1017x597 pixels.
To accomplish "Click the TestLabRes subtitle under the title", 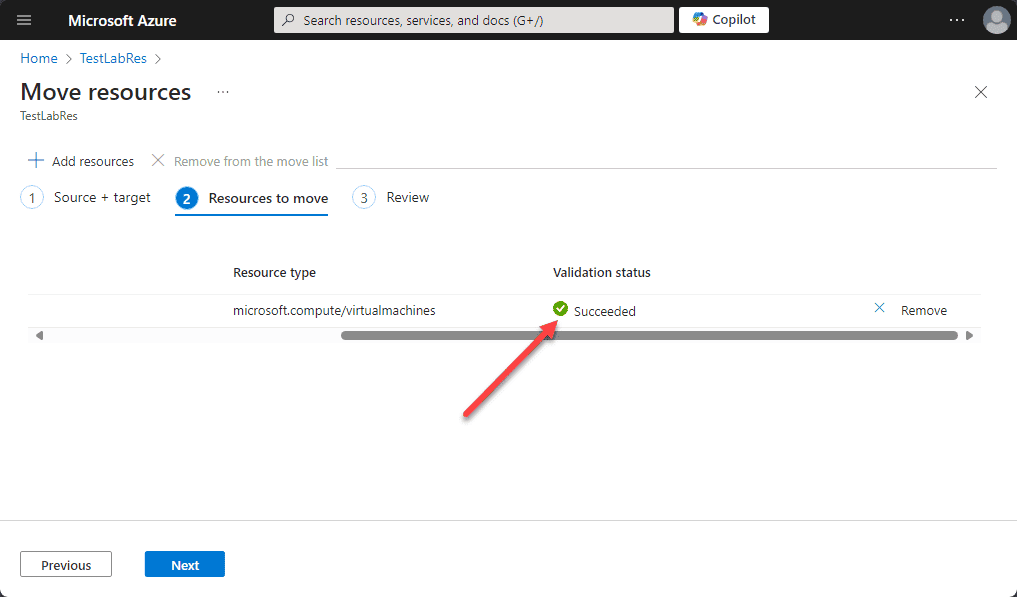I will point(49,116).
